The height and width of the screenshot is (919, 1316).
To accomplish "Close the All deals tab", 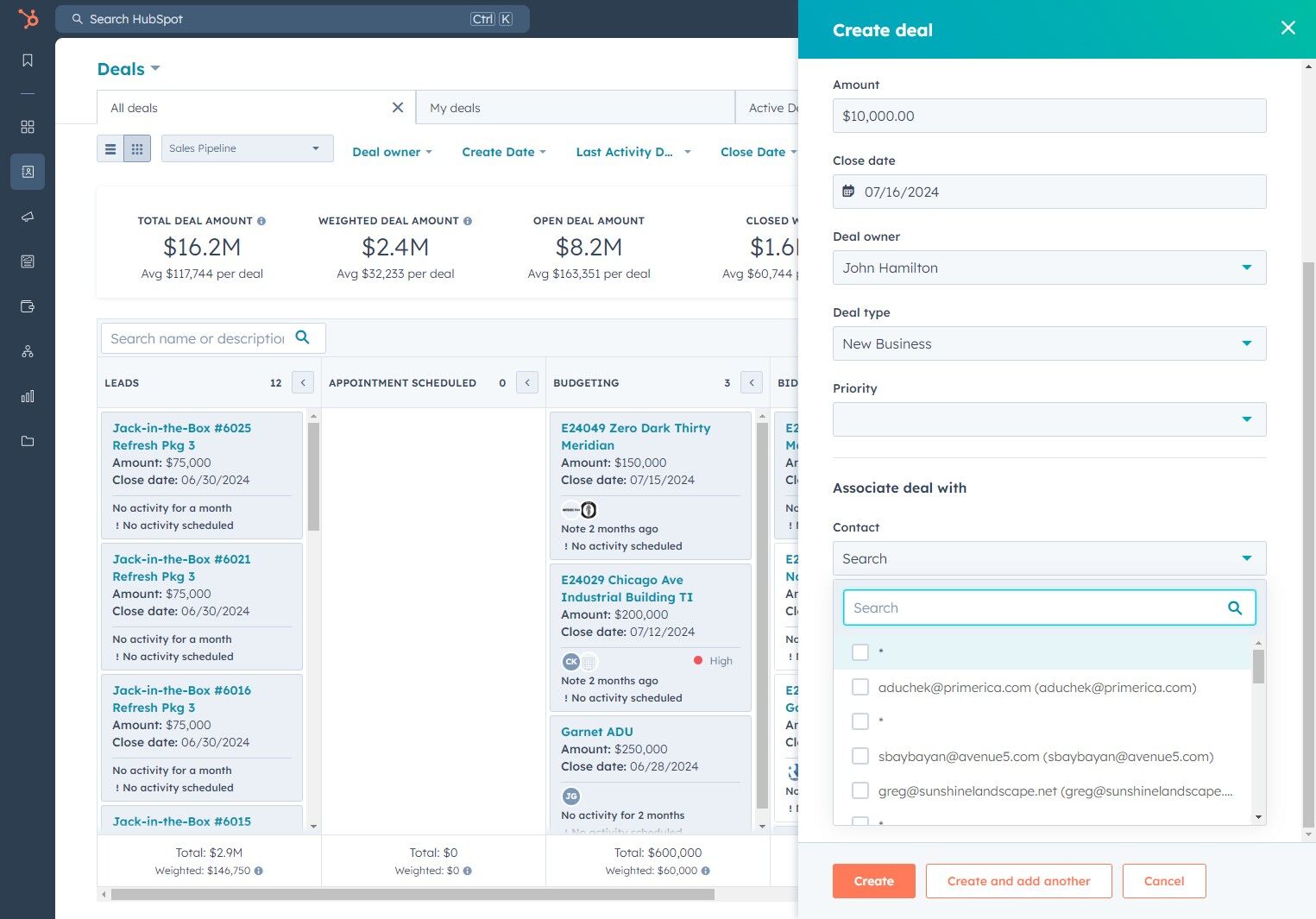I will tap(398, 107).
